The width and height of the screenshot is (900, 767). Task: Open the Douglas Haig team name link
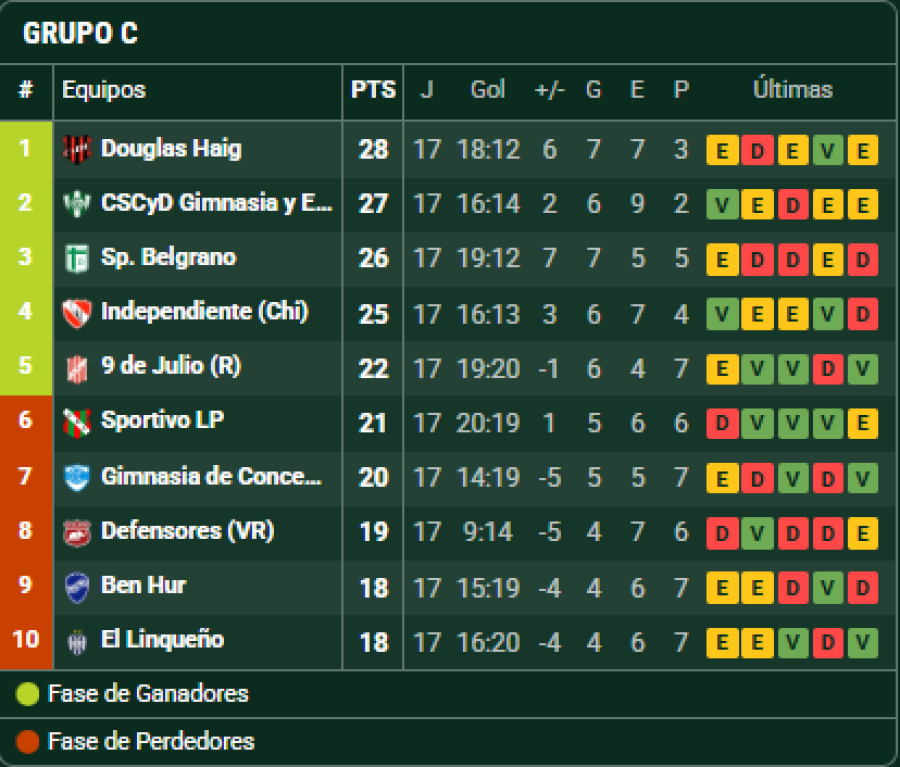[171, 149]
